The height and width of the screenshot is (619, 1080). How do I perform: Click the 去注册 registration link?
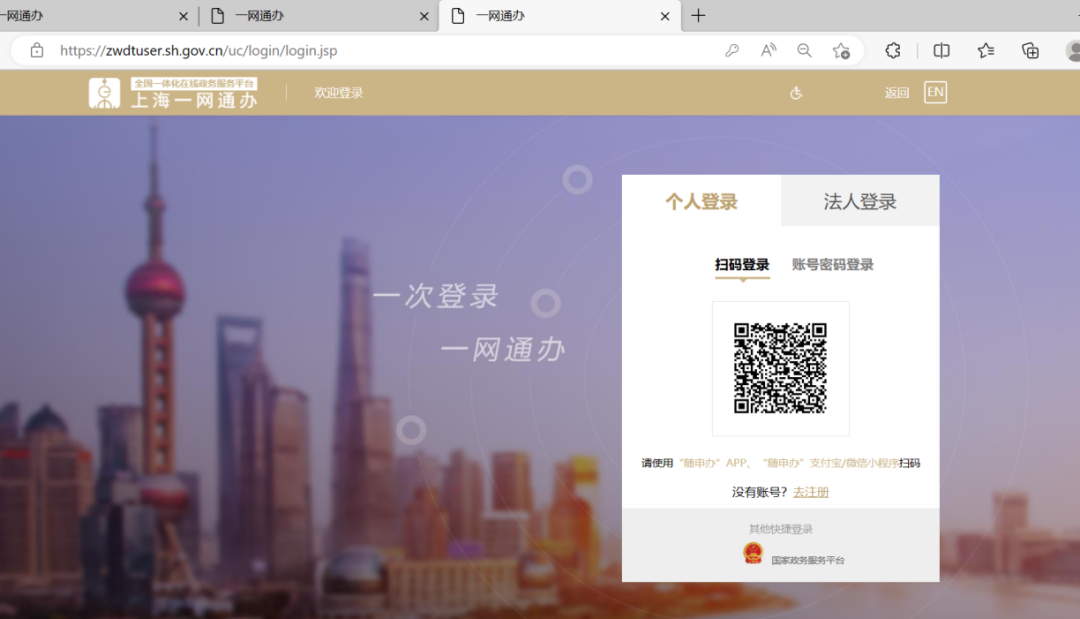pos(810,492)
